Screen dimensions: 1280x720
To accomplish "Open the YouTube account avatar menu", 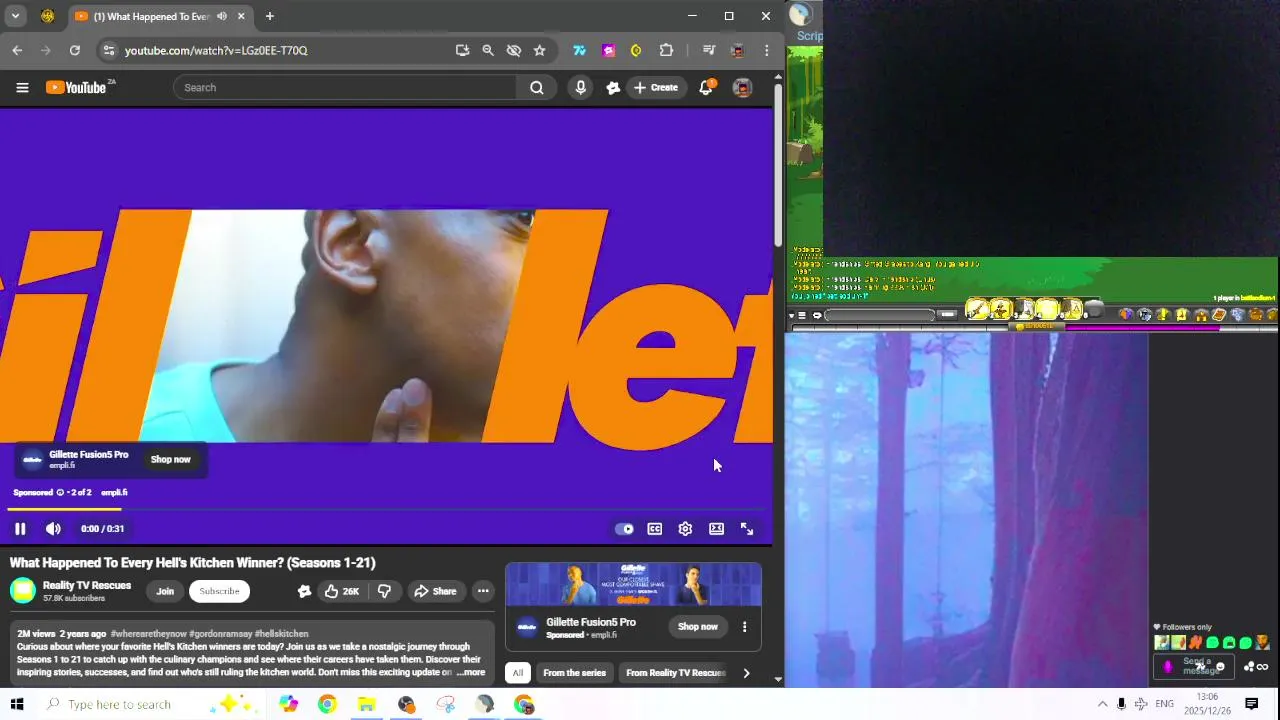I will 742,88.
